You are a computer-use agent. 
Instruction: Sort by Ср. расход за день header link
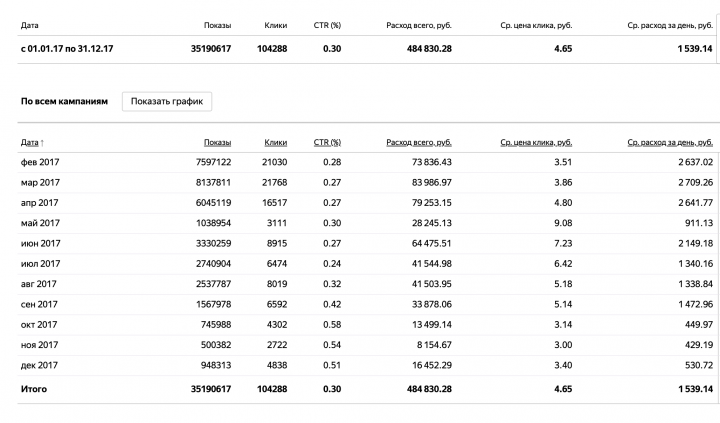pos(670,142)
